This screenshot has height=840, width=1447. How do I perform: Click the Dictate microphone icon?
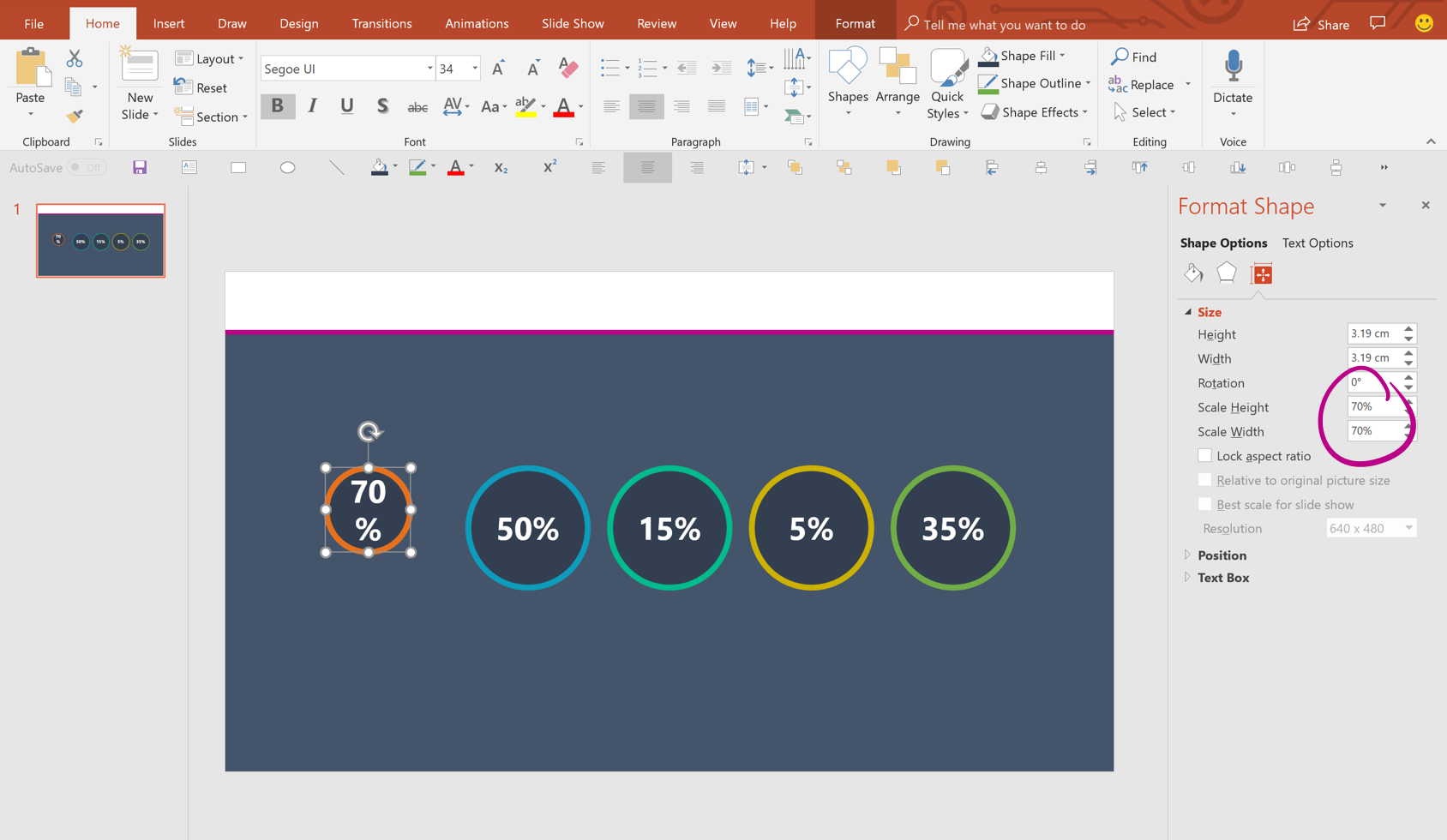pyautogui.click(x=1233, y=67)
